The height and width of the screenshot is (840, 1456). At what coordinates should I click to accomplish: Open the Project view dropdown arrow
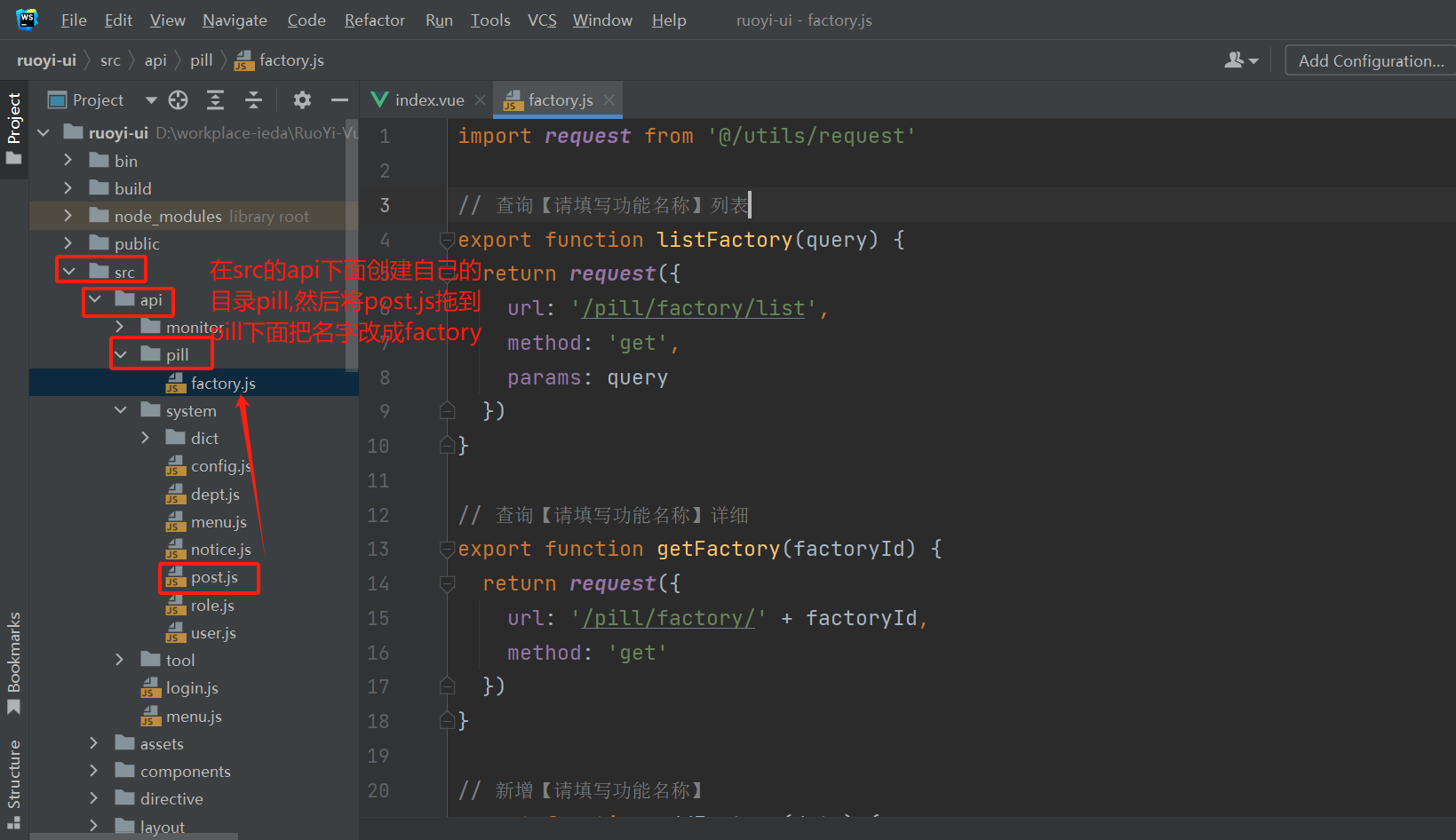tap(151, 100)
